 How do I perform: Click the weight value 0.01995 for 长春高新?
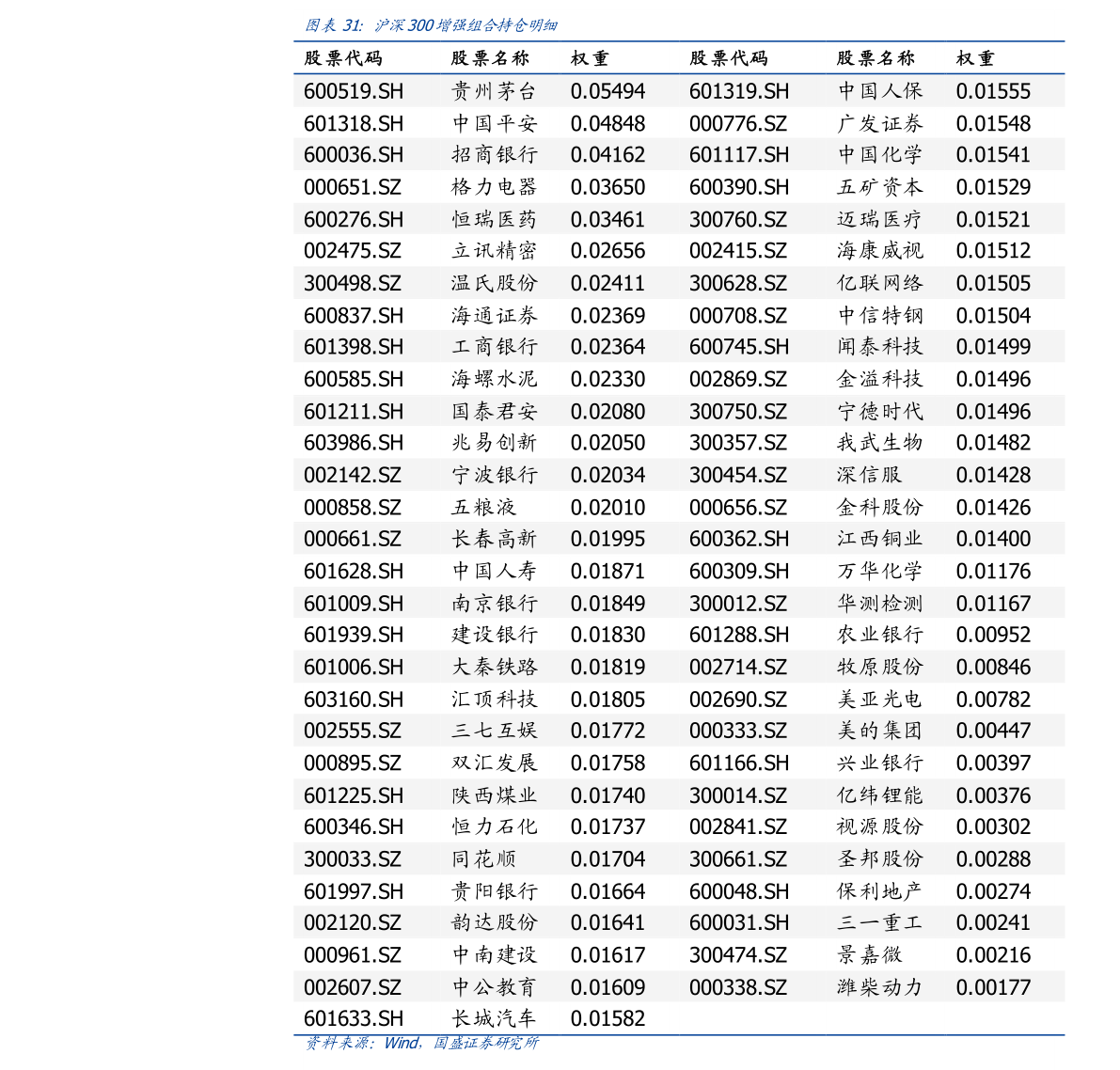[607, 539]
